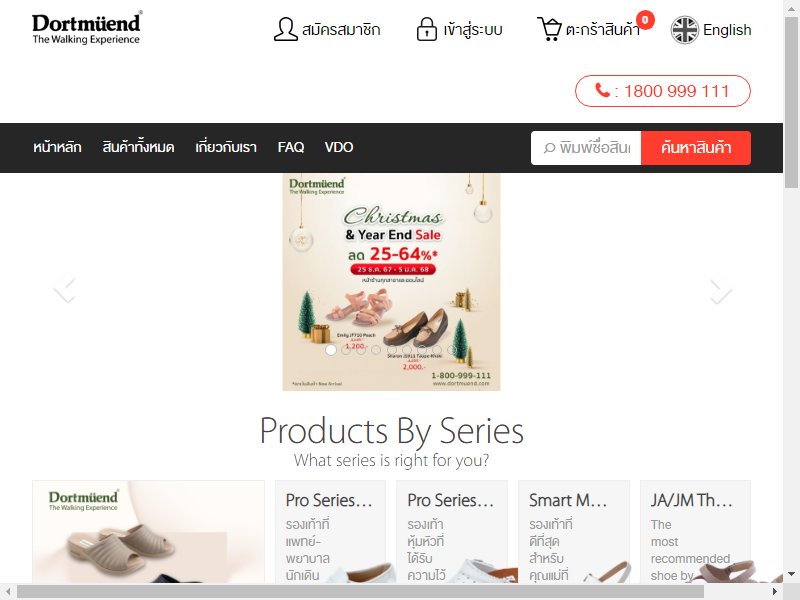Click the red ค้นหาสินค้า search button

696,148
